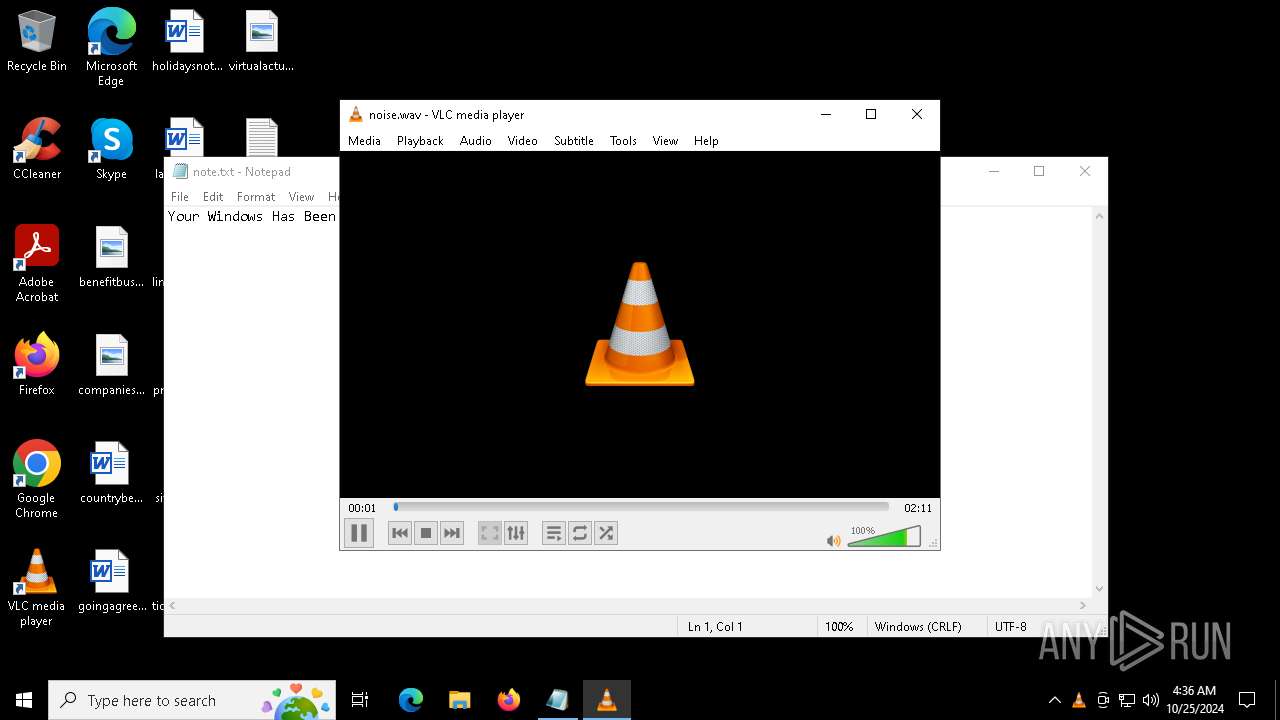The image size is (1280, 720).
Task: Stop playback in VLC
Action: 426,533
